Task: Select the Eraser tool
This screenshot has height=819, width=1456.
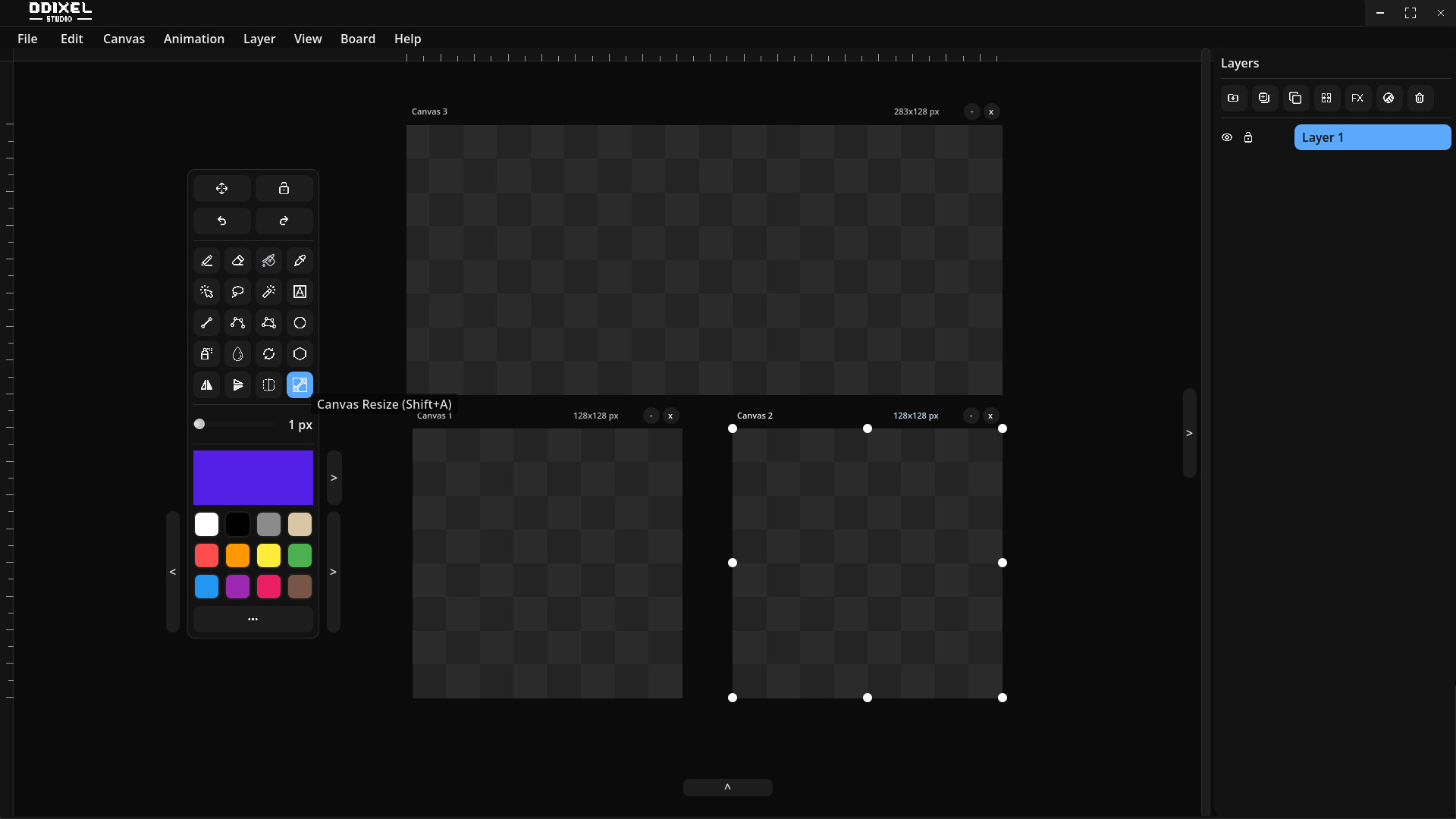Action: pyautogui.click(x=237, y=261)
